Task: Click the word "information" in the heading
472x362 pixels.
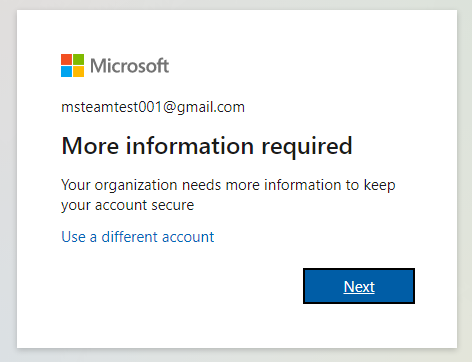Action: [190, 146]
